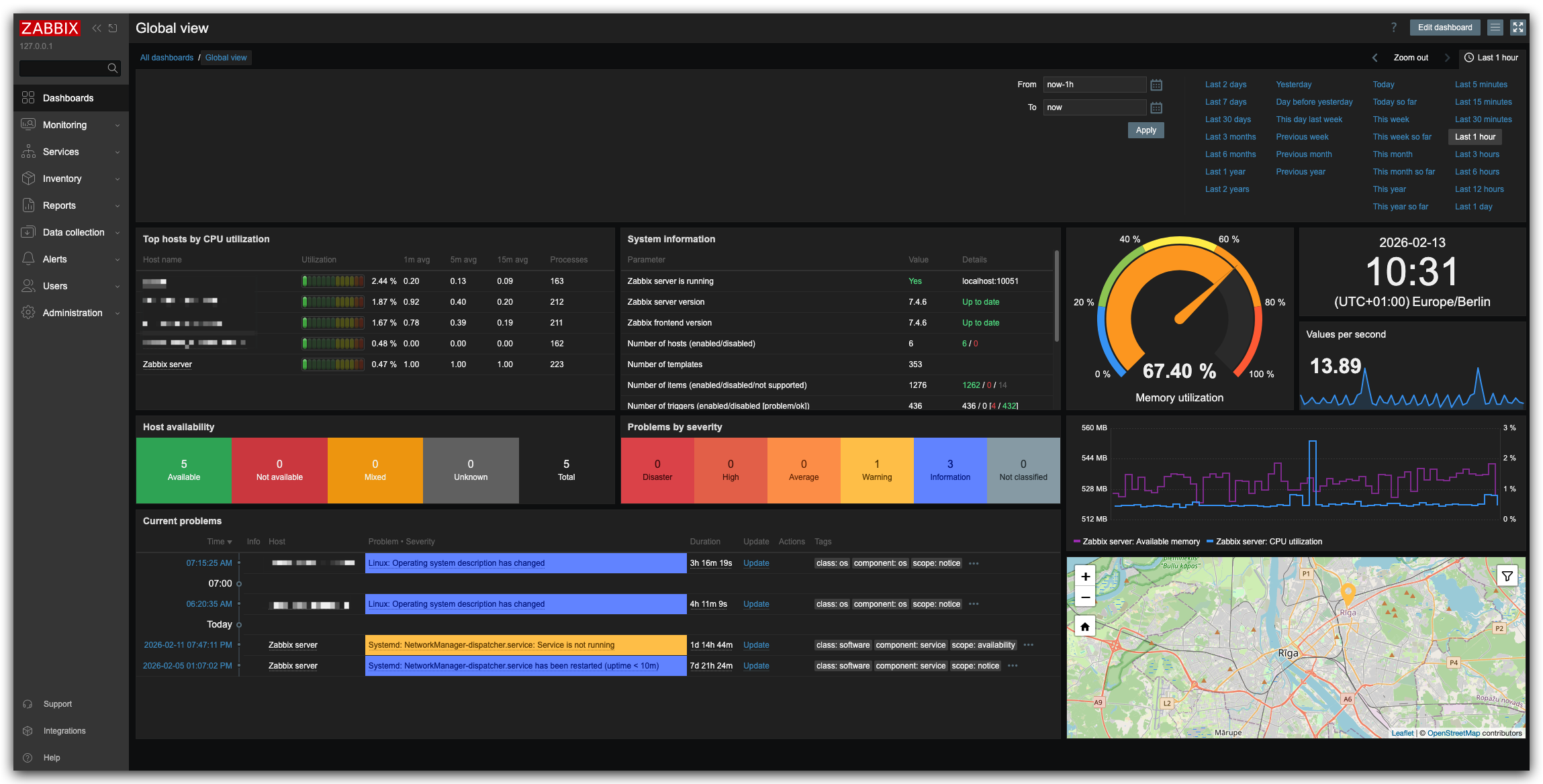Image resolution: width=1543 pixels, height=784 pixels.
Task: Open Integrations in the sidebar
Action: tap(64, 731)
